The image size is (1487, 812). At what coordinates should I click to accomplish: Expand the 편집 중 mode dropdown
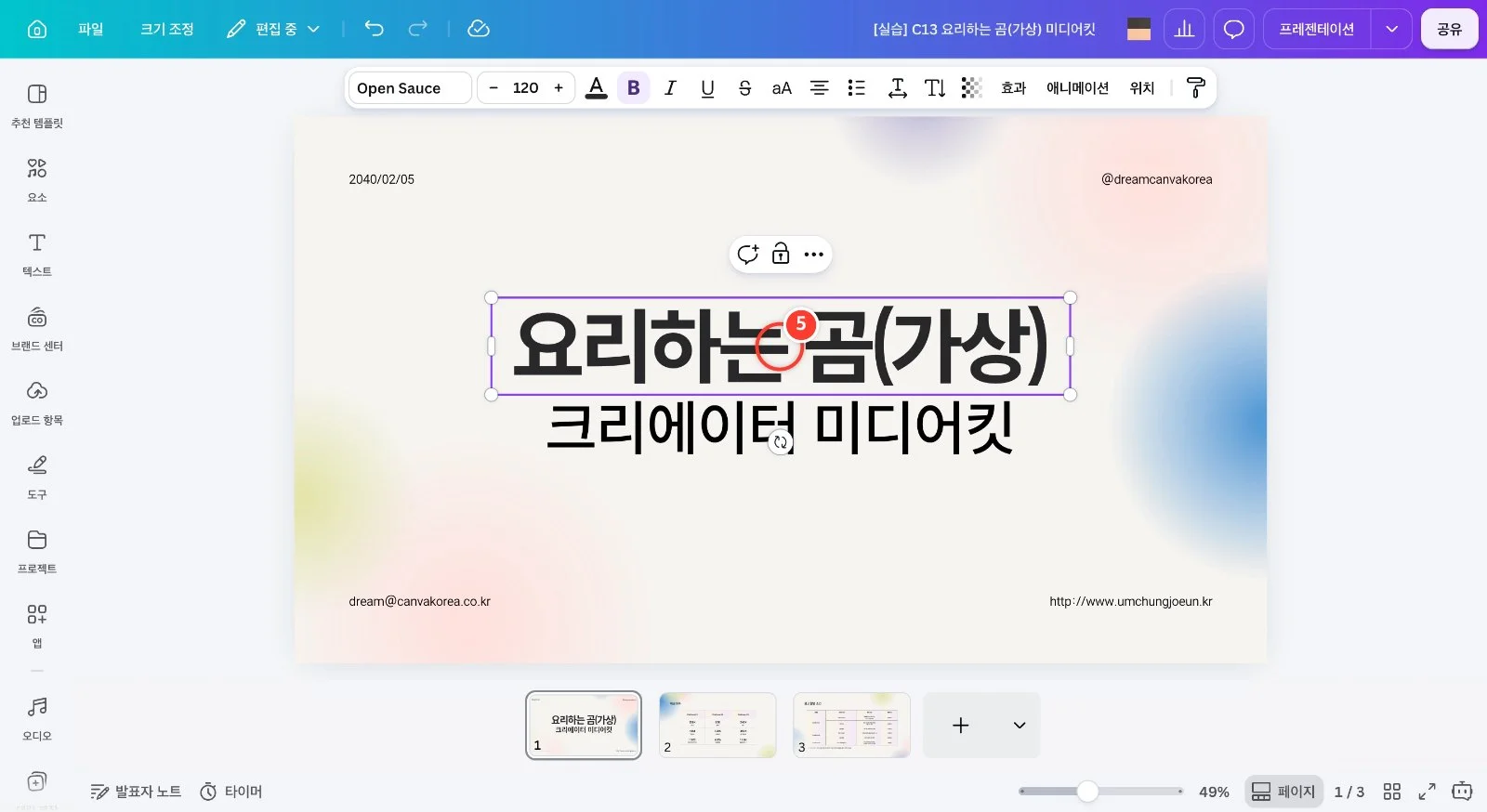click(273, 29)
